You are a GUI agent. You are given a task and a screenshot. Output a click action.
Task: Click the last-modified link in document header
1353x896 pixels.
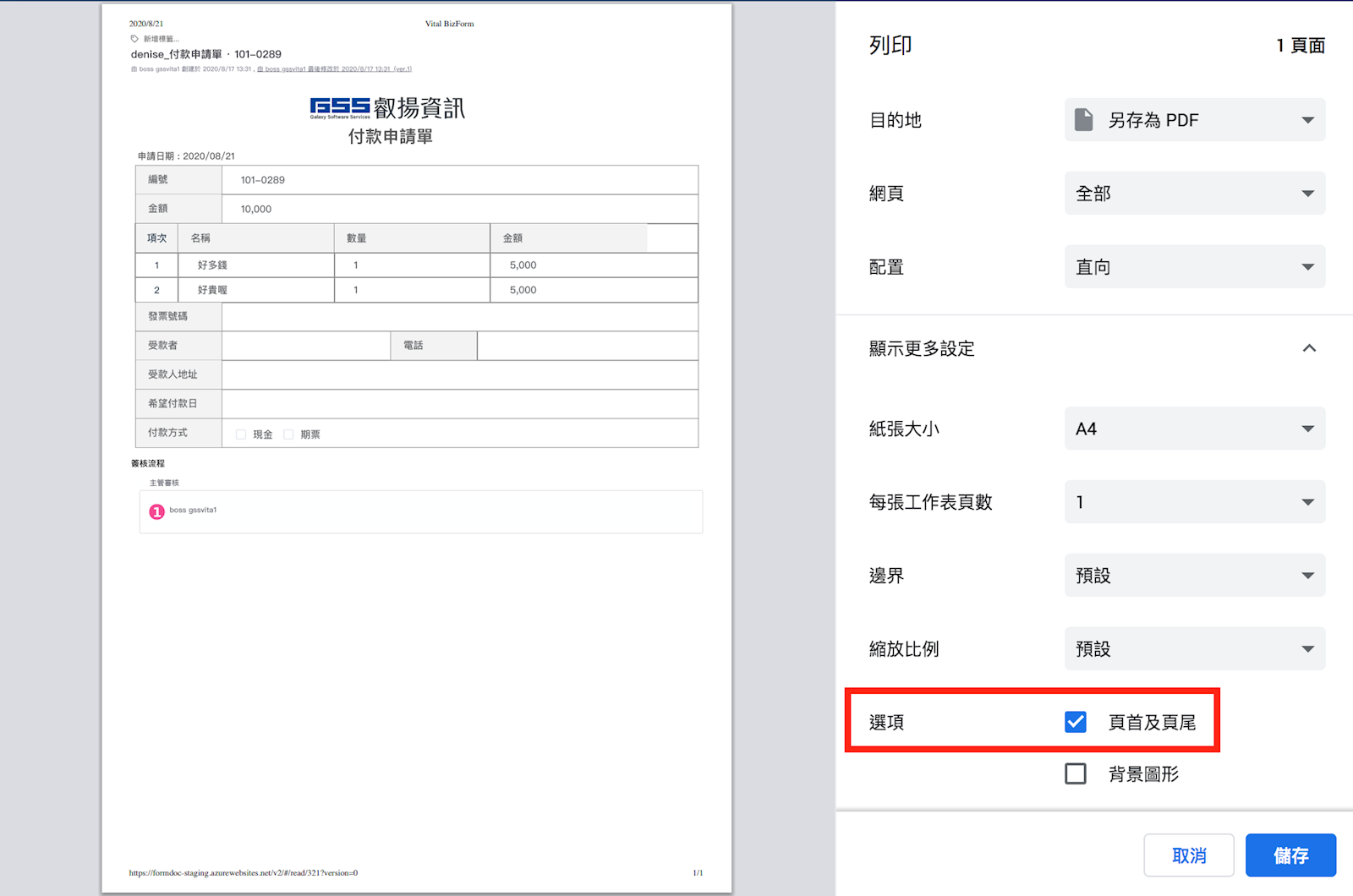pyautogui.click(x=334, y=69)
